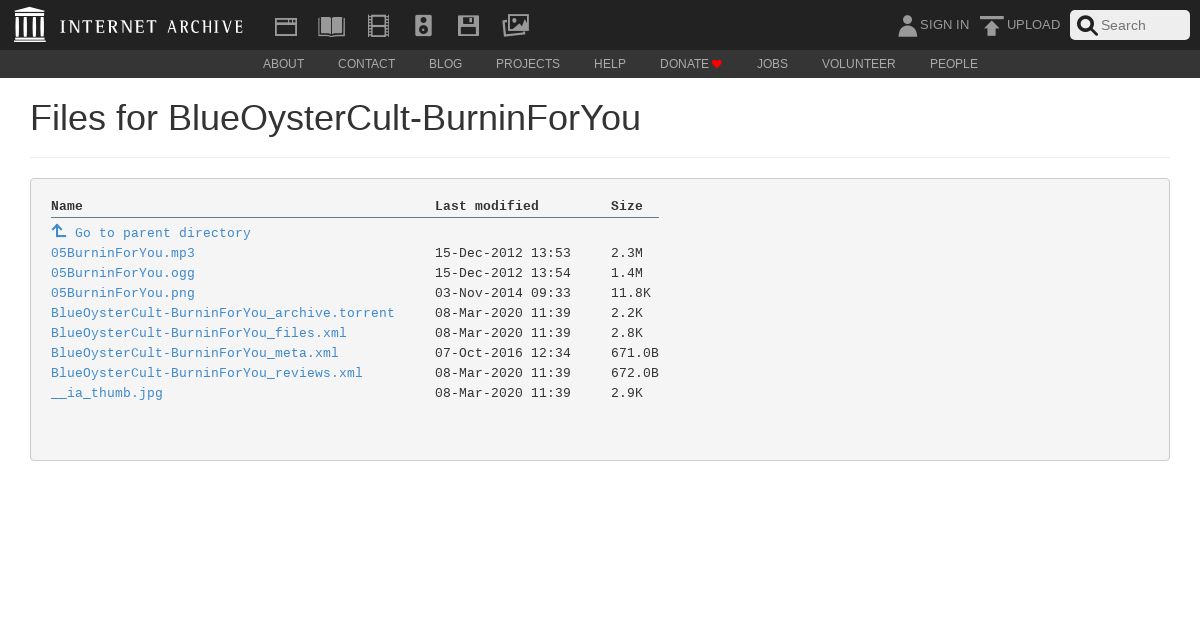Select date 15-Dec-2012 13:54
Screen dimensions: 1200x630
pyautogui.click(x=503, y=273)
